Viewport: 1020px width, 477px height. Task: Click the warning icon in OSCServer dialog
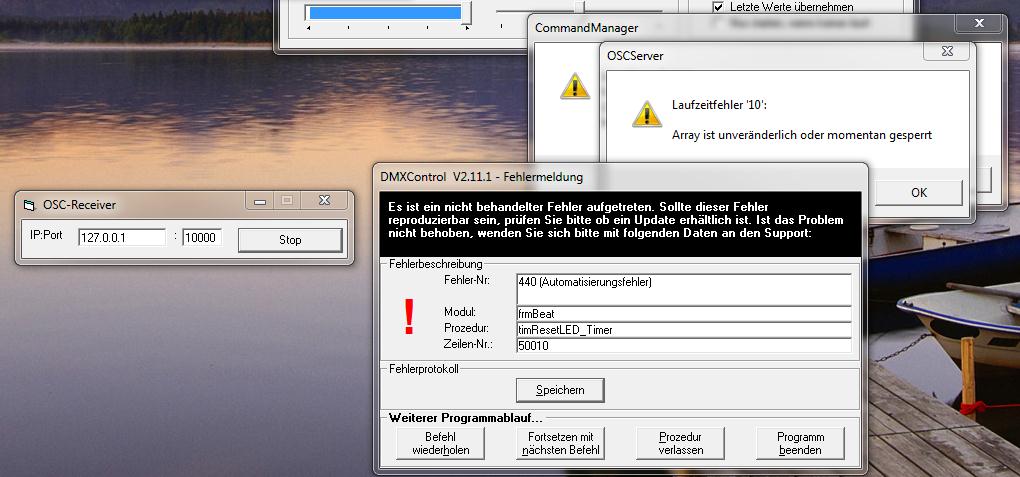pyautogui.click(x=647, y=113)
